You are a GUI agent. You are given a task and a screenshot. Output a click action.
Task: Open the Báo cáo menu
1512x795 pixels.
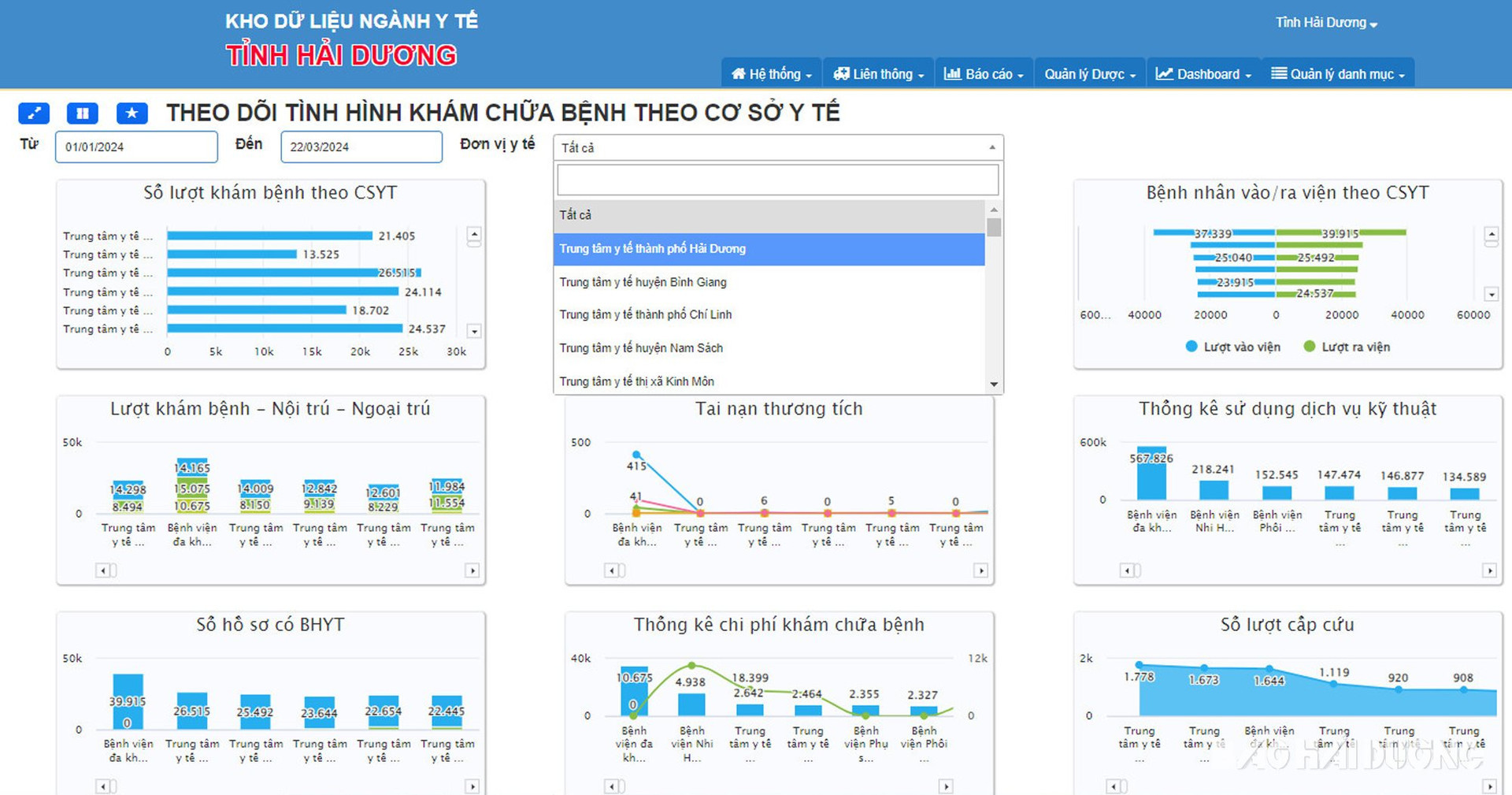[x=984, y=74]
